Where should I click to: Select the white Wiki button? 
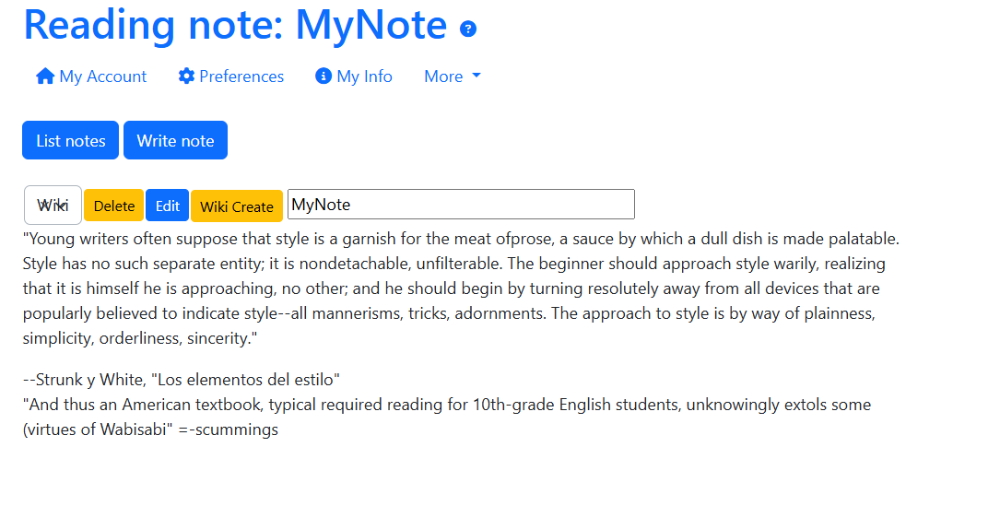(53, 205)
